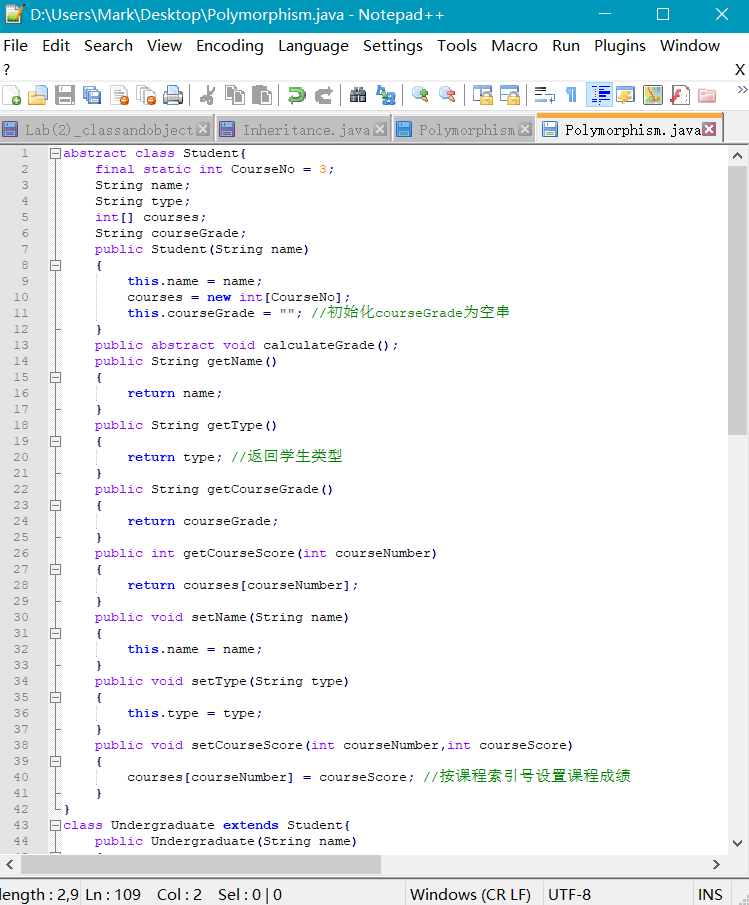Open the ? help menu
The width and height of the screenshot is (749, 905).
[7, 70]
